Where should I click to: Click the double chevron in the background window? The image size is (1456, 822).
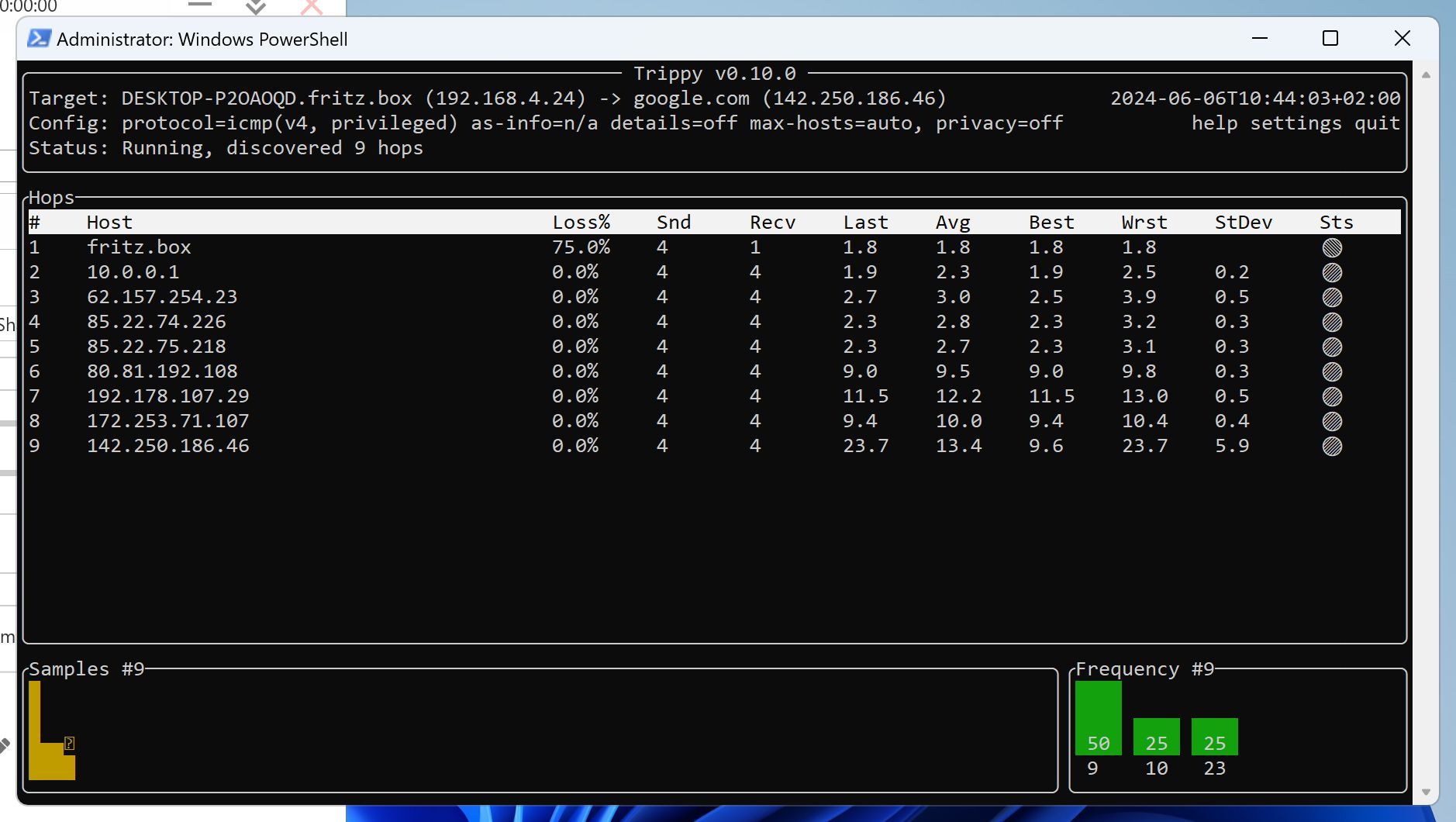(256, 7)
